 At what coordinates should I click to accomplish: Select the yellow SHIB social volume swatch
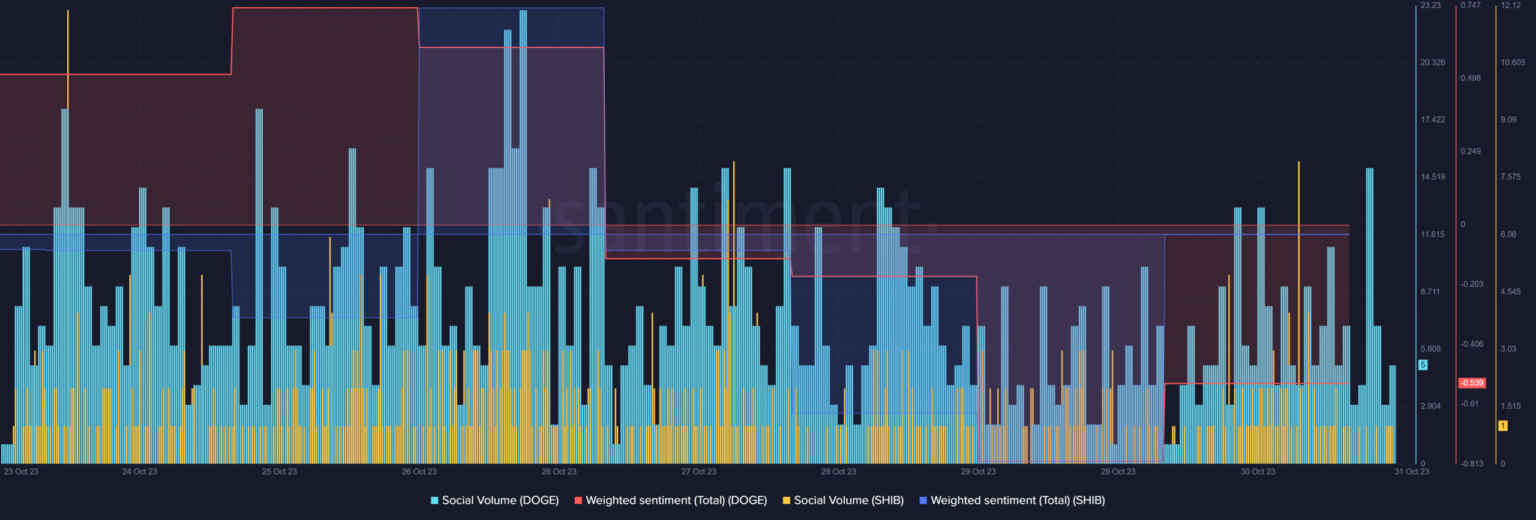(x=786, y=499)
